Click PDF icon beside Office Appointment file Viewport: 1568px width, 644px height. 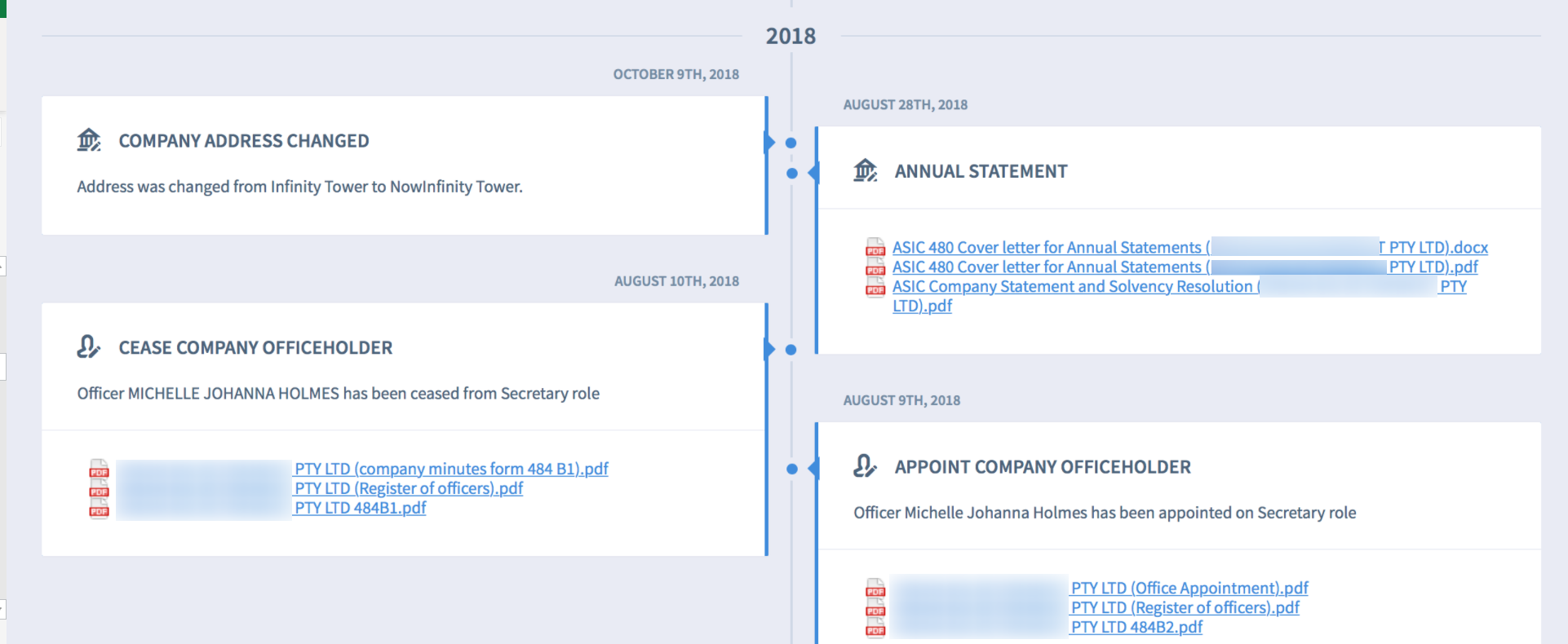point(875,588)
